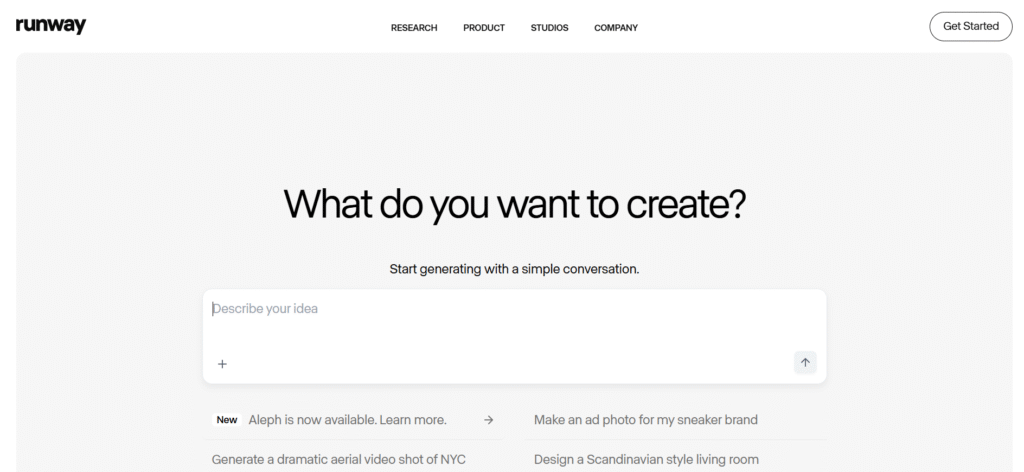Click the empty space between plus and submit icons
Viewport: 1024px width, 472px height.
pyautogui.click(x=510, y=363)
